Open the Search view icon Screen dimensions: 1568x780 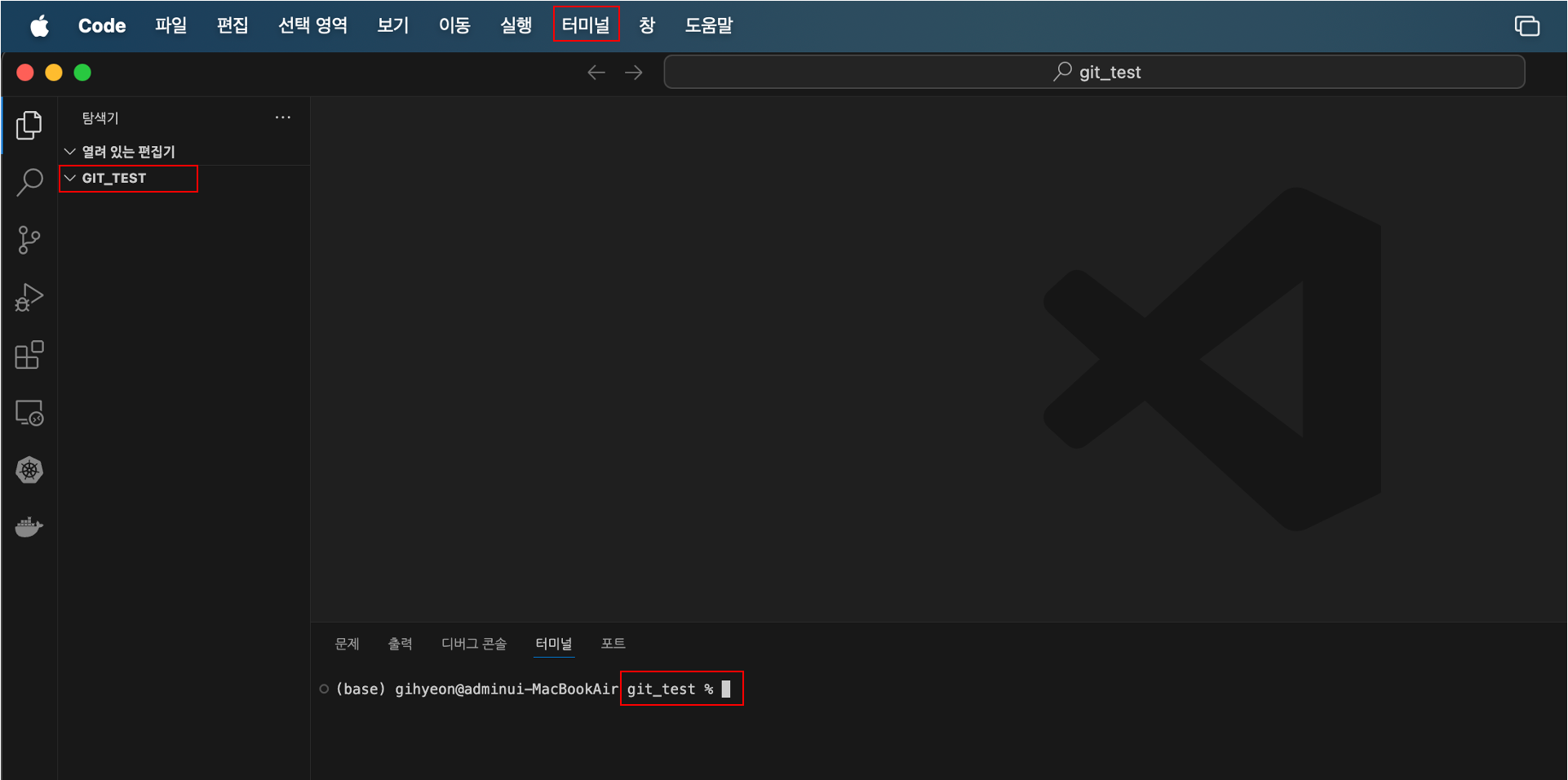(29, 182)
